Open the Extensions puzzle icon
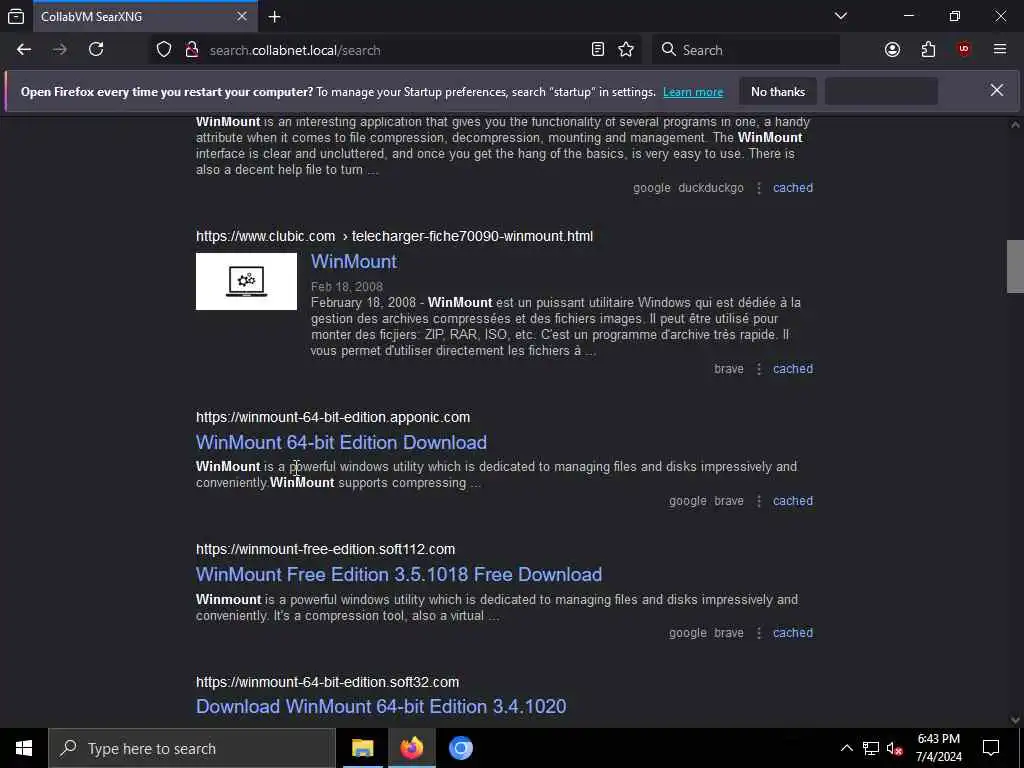1024x768 pixels. tap(928, 50)
